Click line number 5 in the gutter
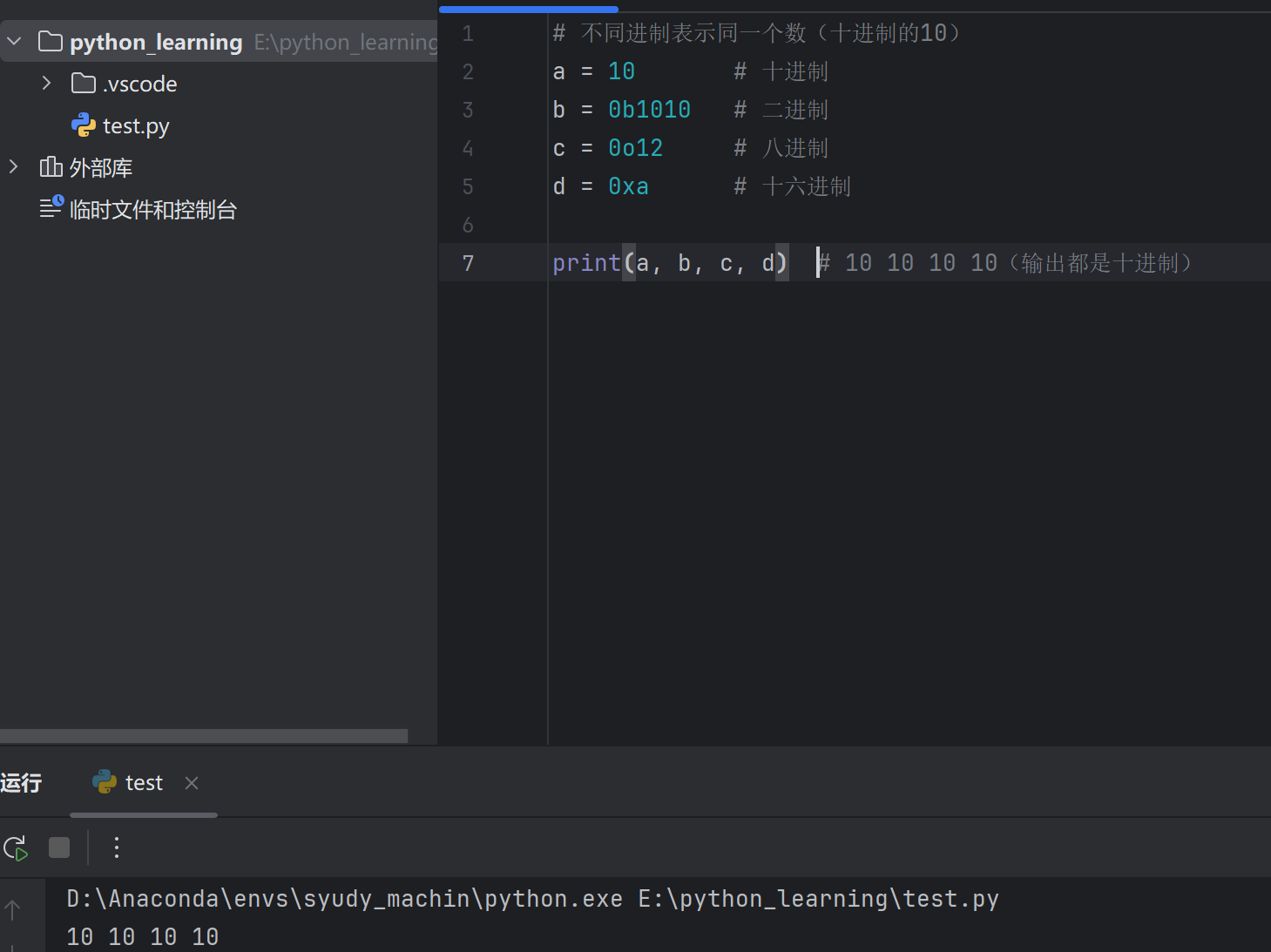 [x=468, y=187]
